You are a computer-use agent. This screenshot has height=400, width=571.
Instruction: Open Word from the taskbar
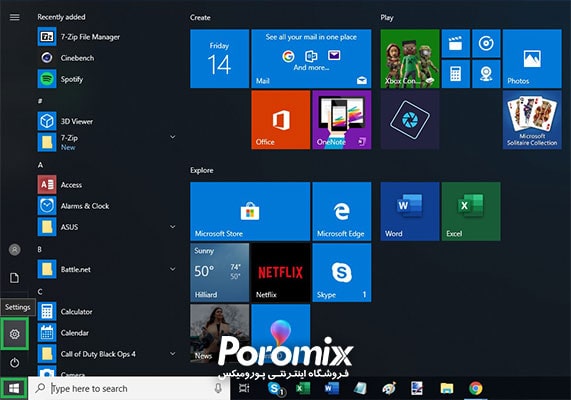[x=331, y=388]
